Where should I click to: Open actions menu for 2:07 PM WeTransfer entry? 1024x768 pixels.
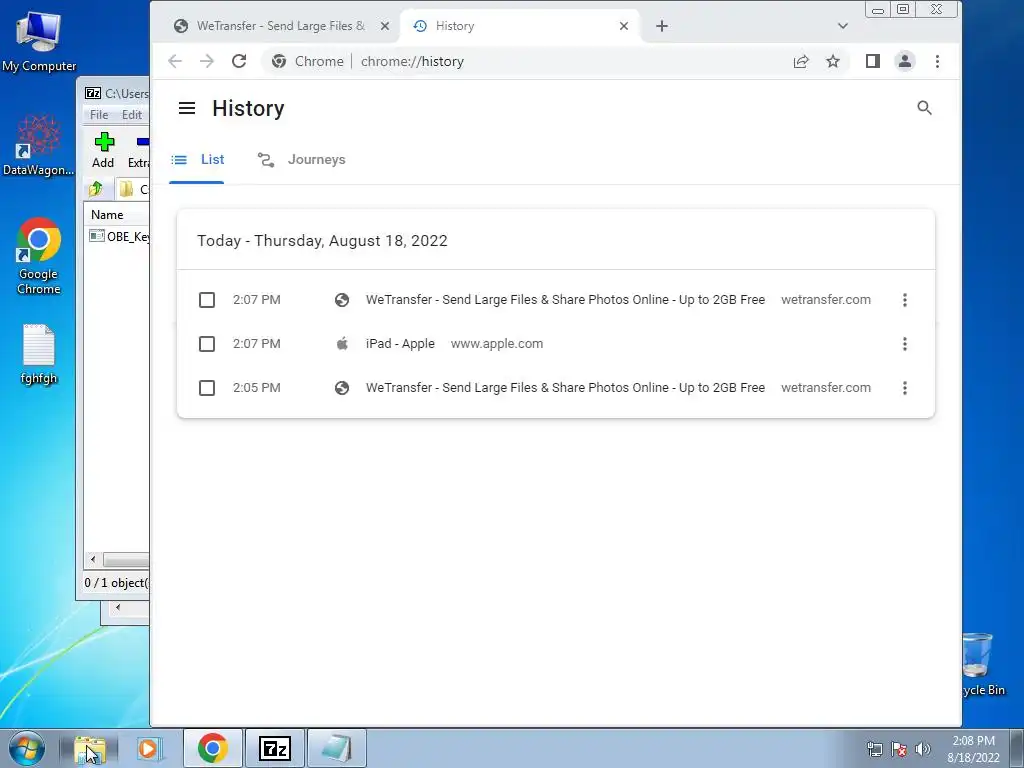click(x=904, y=300)
